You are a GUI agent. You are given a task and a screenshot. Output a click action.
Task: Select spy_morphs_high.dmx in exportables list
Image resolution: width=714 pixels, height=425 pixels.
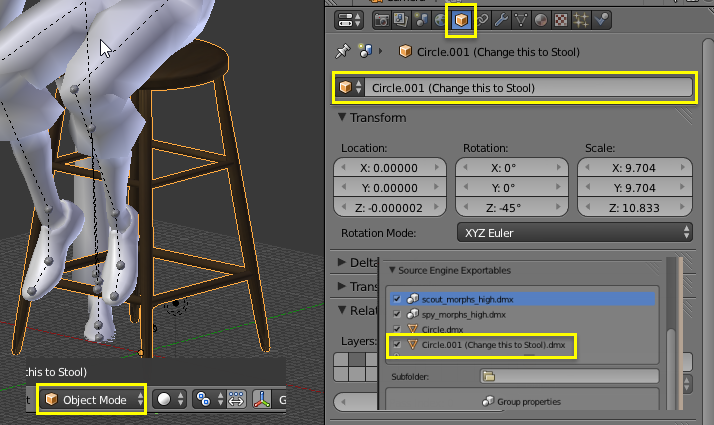tap(522, 314)
